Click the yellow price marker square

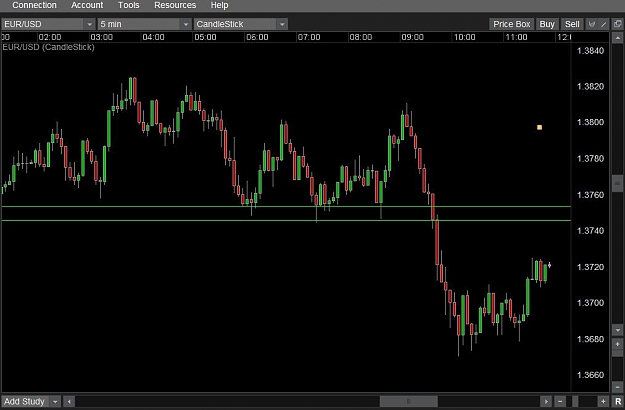point(539,128)
